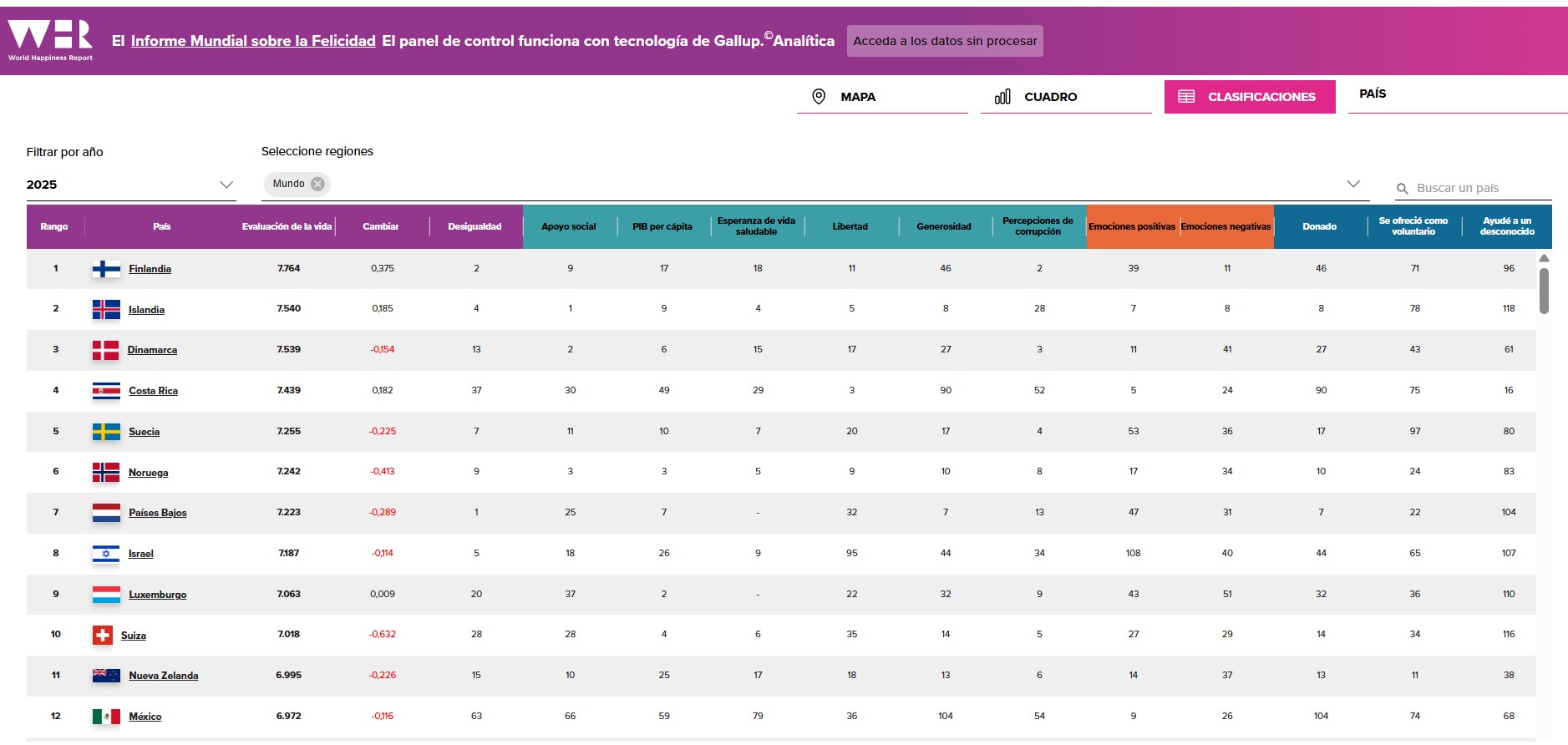
Task: Expand the region selection dropdown arrow
Action: pos(1353,184)
